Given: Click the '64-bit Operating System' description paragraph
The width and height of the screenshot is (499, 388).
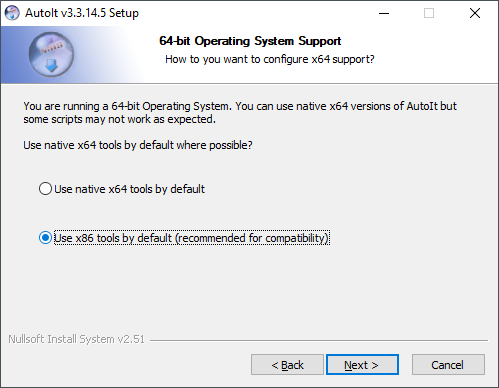Looking at the screenshot, I should pos(240,112).
